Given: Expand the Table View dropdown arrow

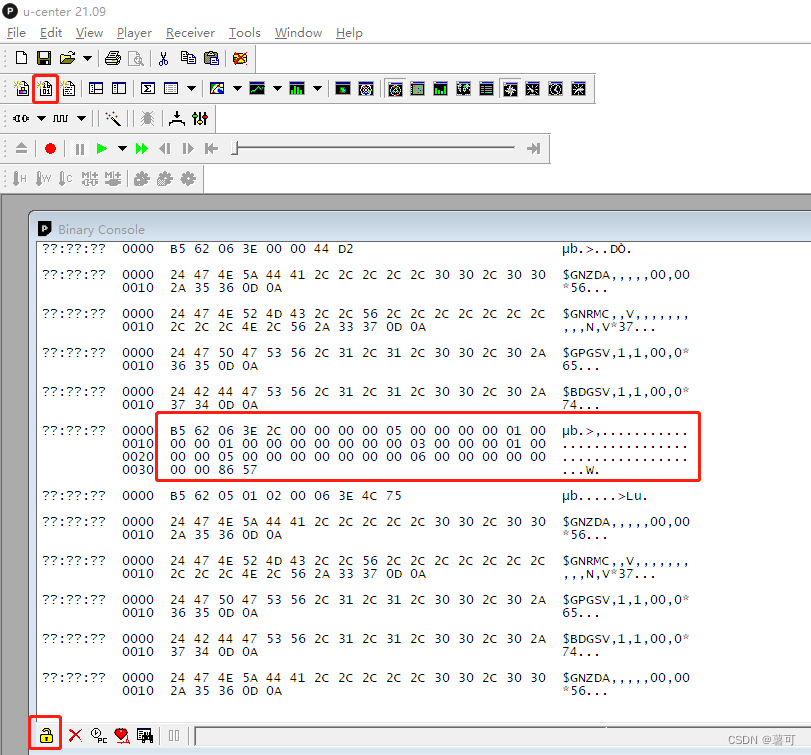Looking at the screenshot, I should click(x=191, y=89).
